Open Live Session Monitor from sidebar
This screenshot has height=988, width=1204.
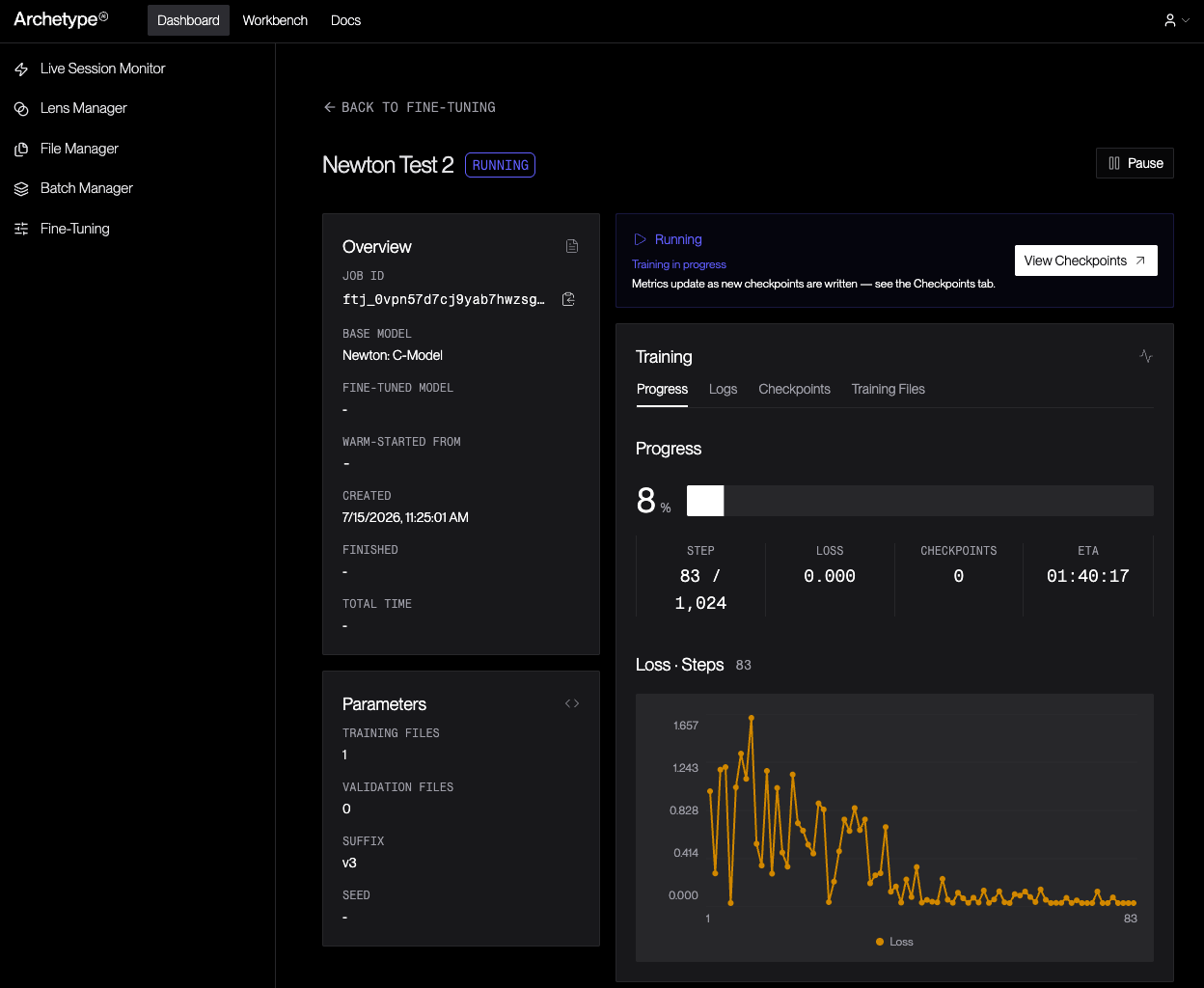[x=90, y=69]
